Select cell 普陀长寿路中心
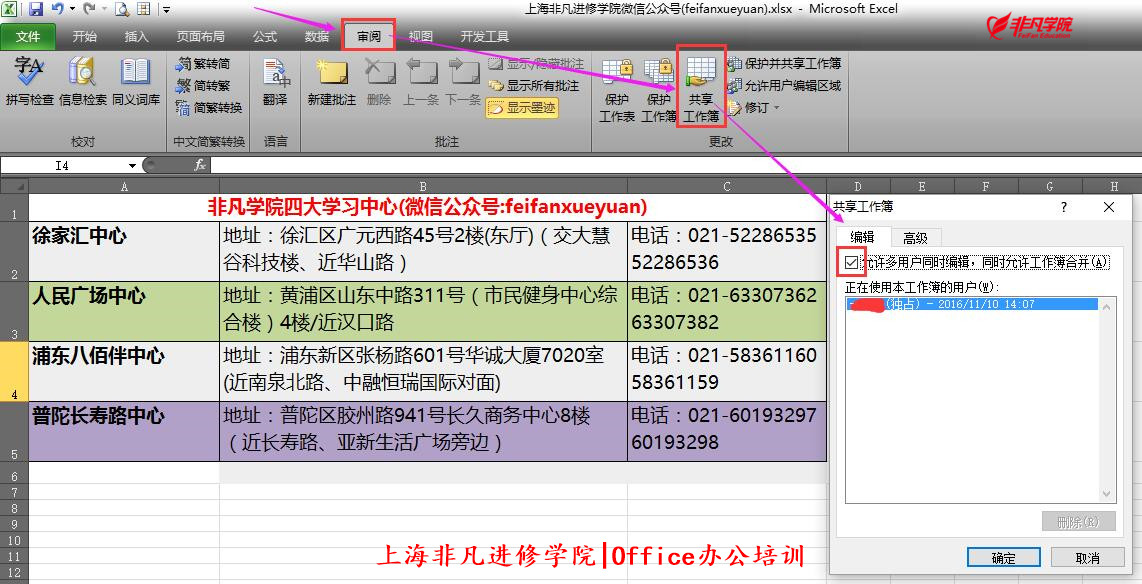Image resolution: width=1142 pixels, height=584 pixels. pyautogui.click(x=124, y=431)
